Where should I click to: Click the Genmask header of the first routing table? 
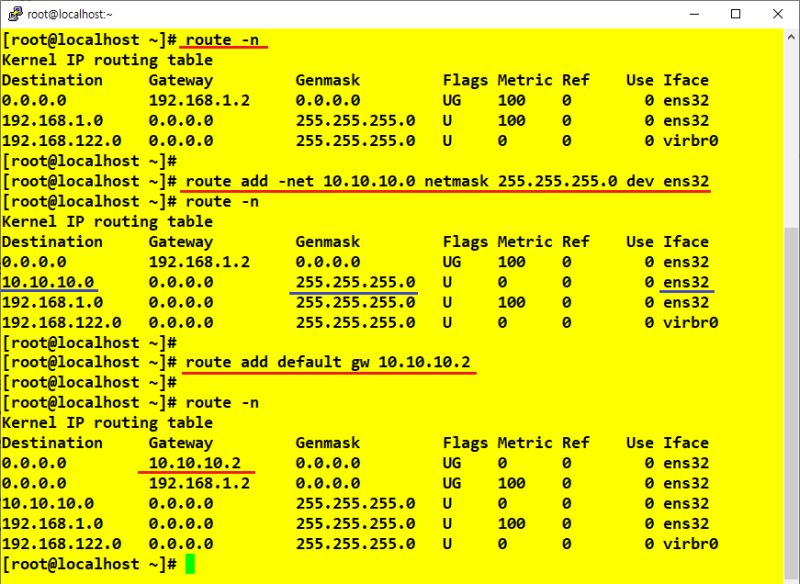(328, 81)
